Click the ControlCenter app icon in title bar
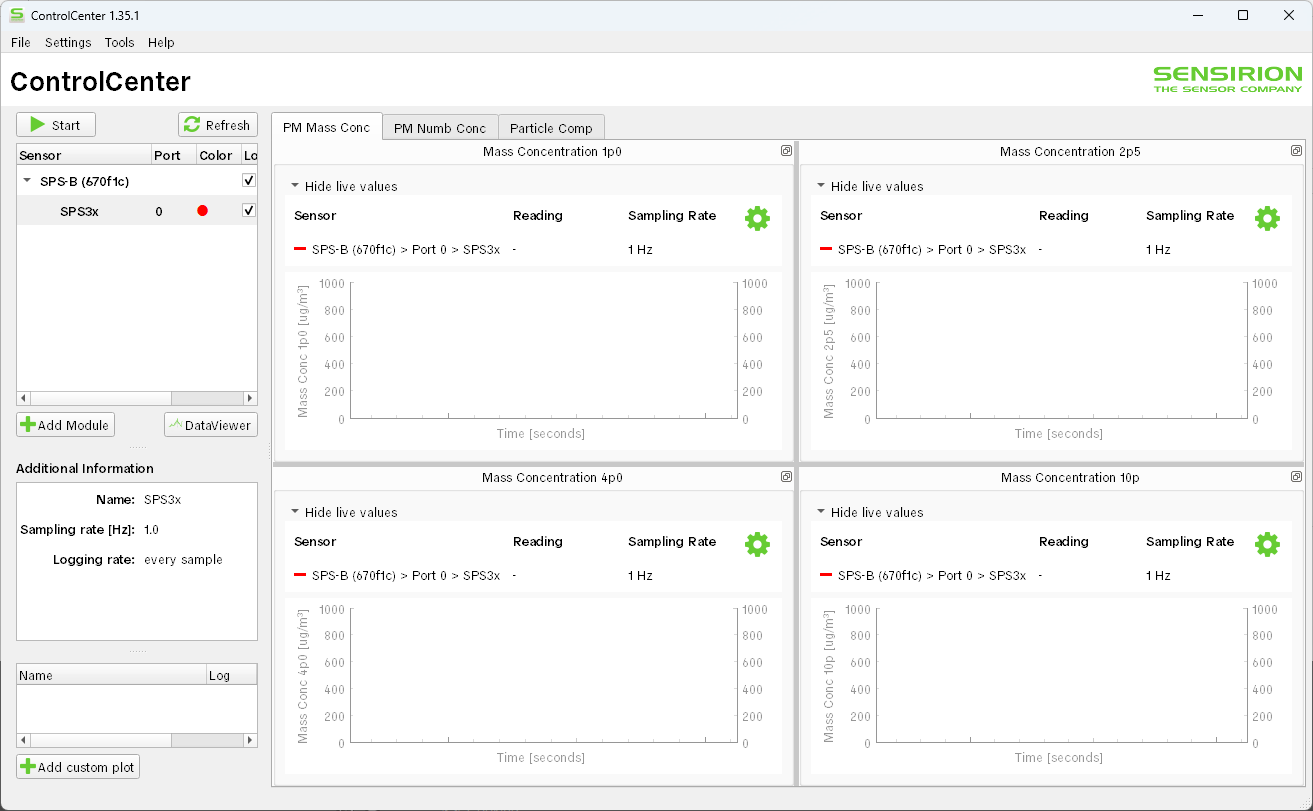The width and height of the screenshot is (1313, 811). (x=17, y=15)
